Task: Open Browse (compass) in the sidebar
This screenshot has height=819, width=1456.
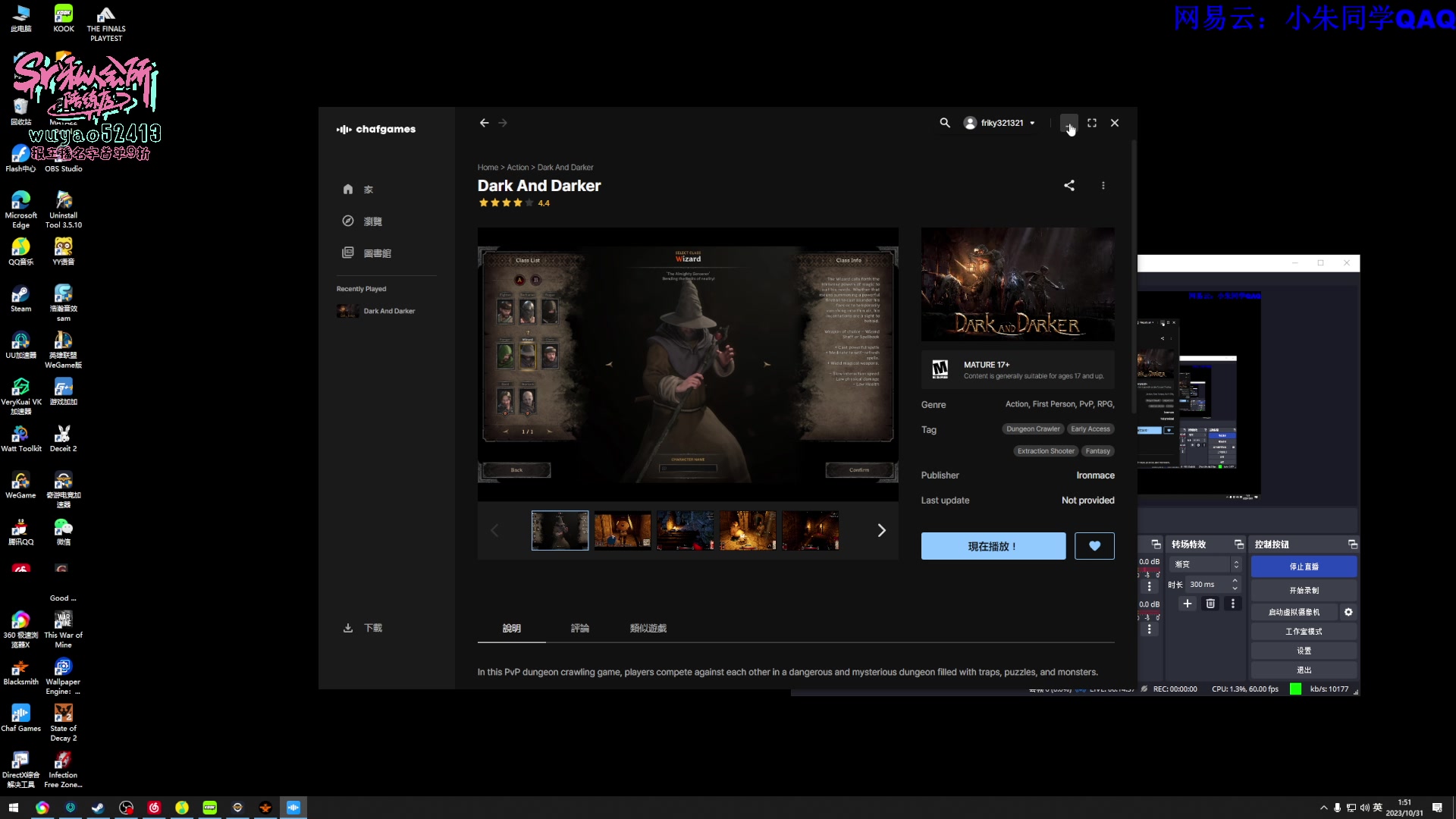Action: (x=362, y=221)
